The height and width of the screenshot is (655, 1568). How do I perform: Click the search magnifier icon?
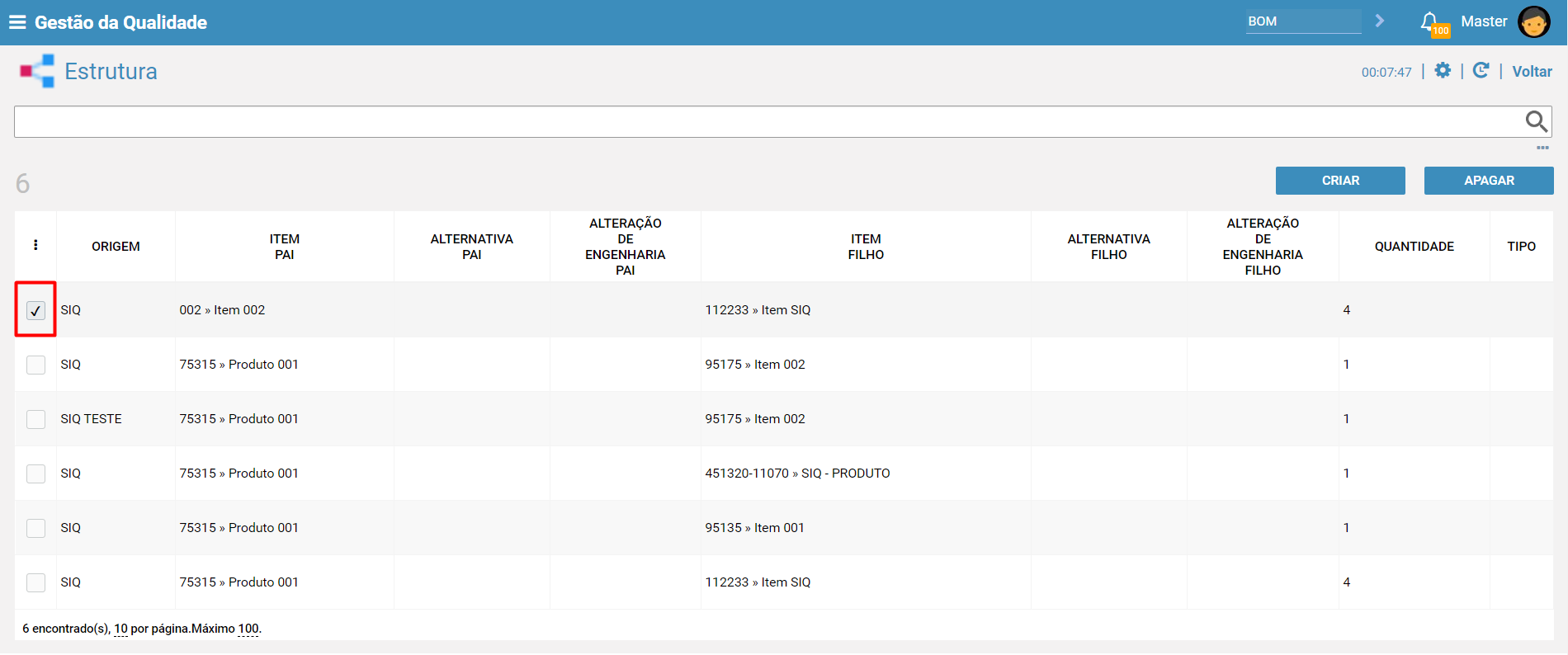(1536, 121)
